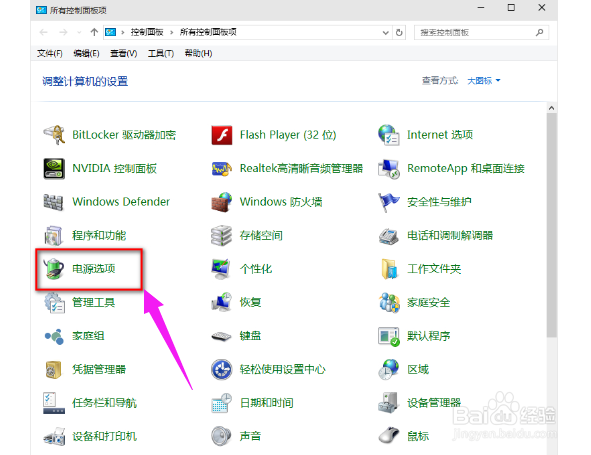Open the recent locations dropdown arrow

click(x=79, y=32)
